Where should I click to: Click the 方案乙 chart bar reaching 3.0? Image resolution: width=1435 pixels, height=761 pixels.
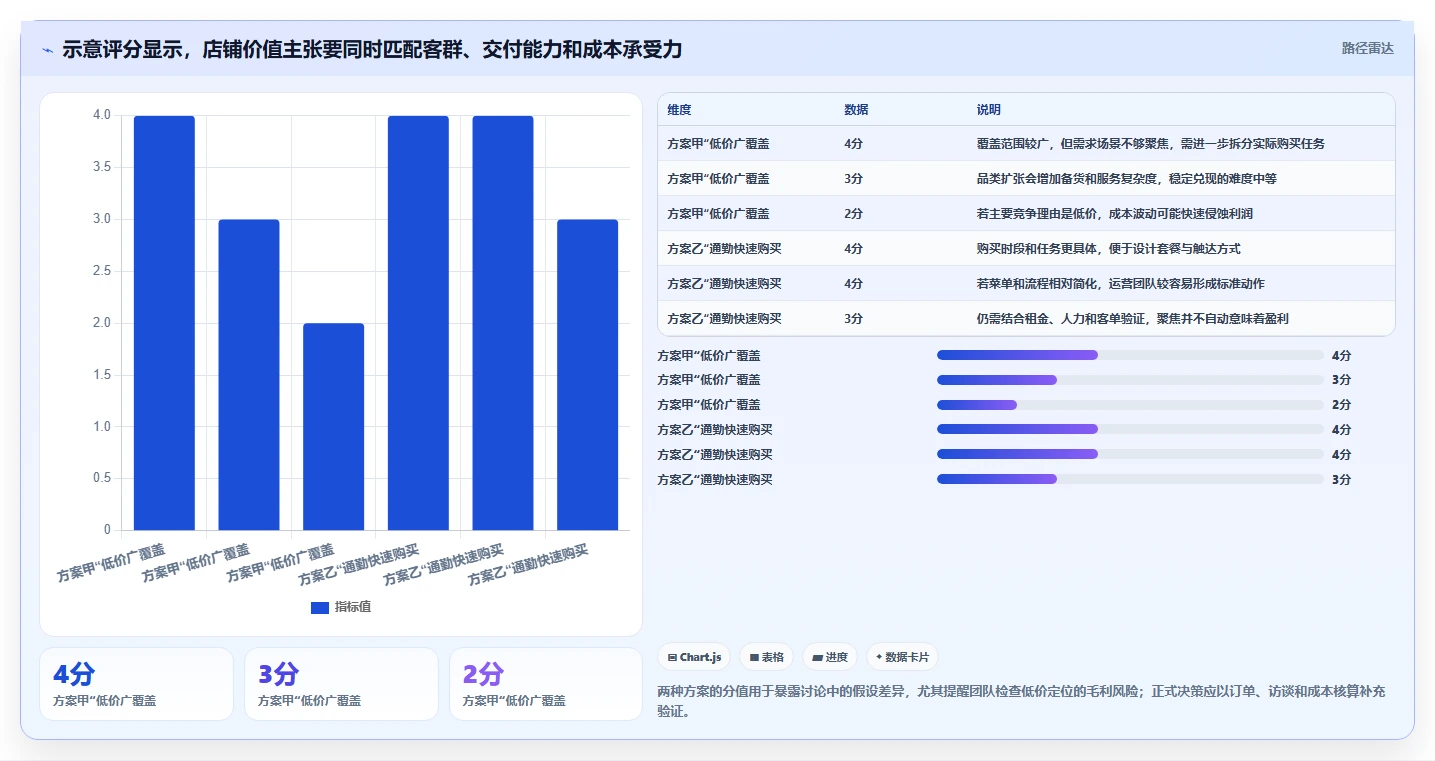pyautogui.click(x=588, y=374)
